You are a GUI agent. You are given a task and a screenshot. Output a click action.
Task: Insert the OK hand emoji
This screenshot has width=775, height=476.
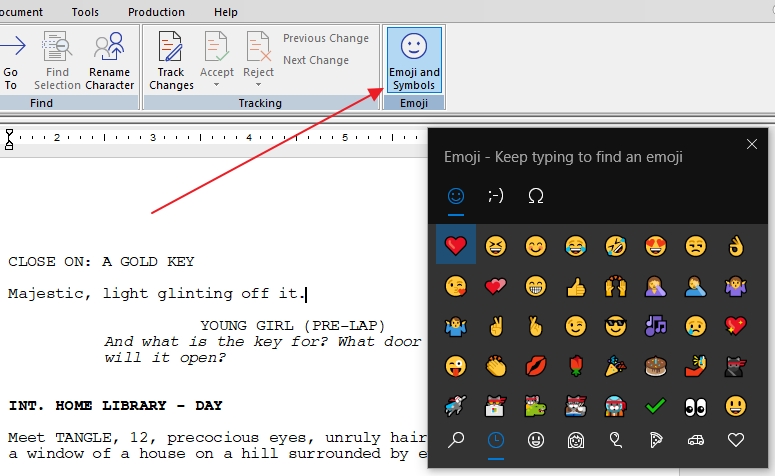tap(736, 246)
